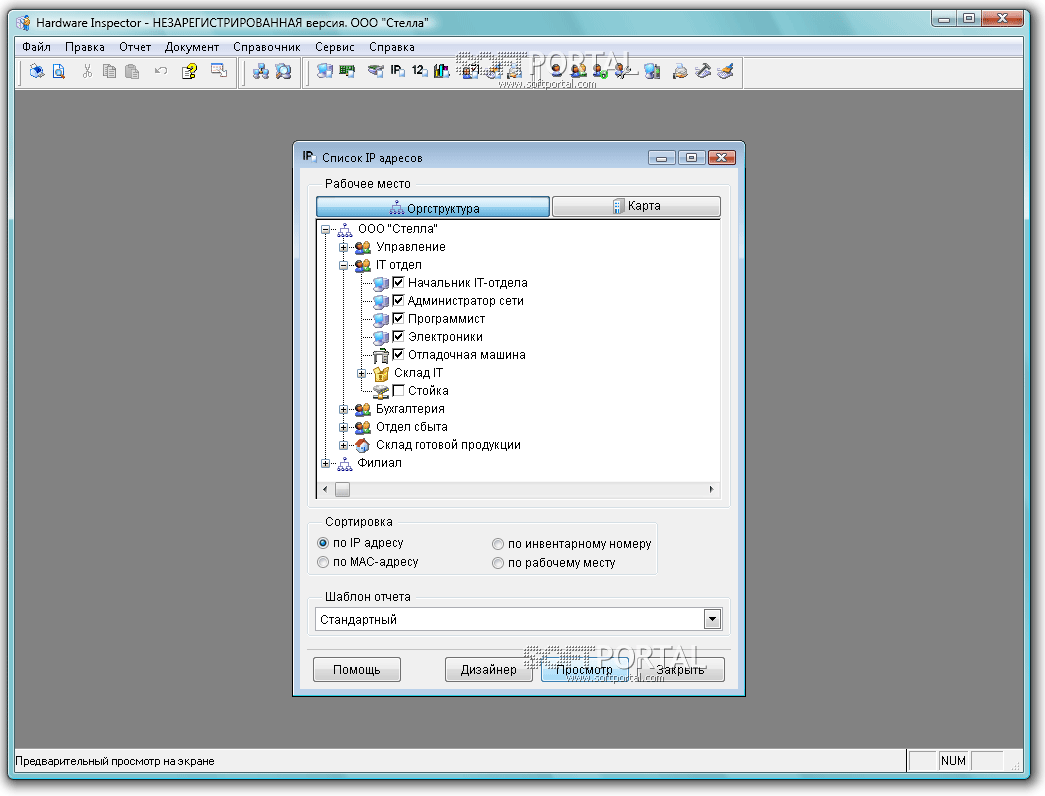Collapse the IT отдел tree node
This screenshot has height=796, width=1045.
coord(344,265)
